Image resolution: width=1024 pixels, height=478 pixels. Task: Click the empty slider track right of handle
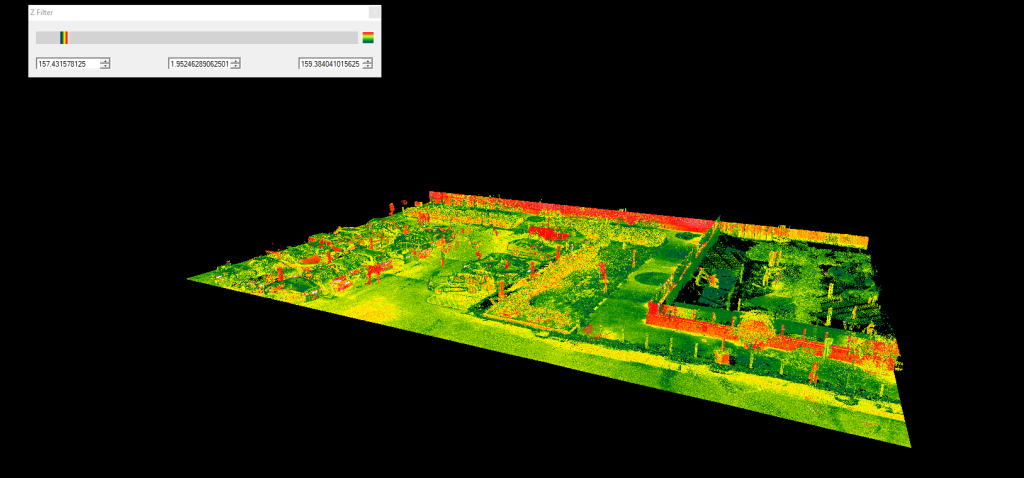tap(210, 38)
